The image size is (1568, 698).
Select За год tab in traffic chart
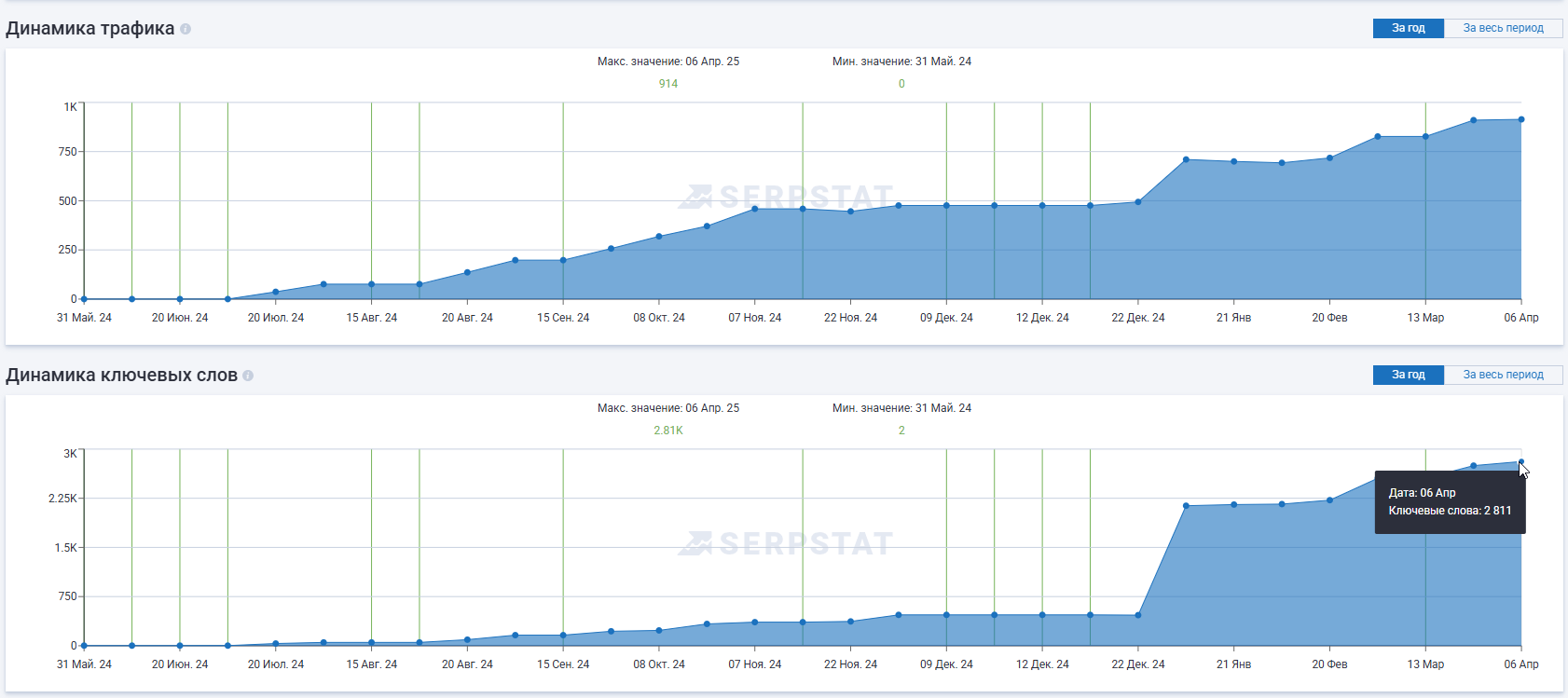coord(1408,28)
